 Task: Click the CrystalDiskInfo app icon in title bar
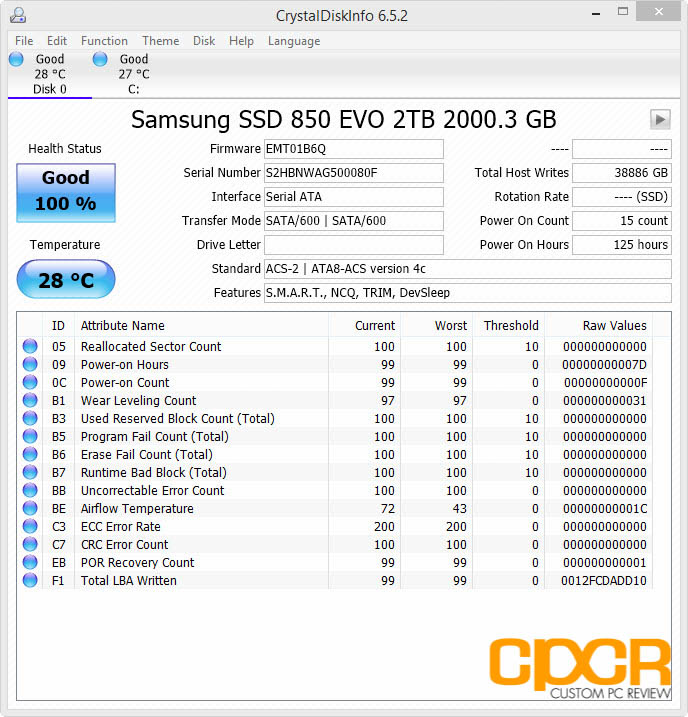pyautogui.click(x=18, y=15)
